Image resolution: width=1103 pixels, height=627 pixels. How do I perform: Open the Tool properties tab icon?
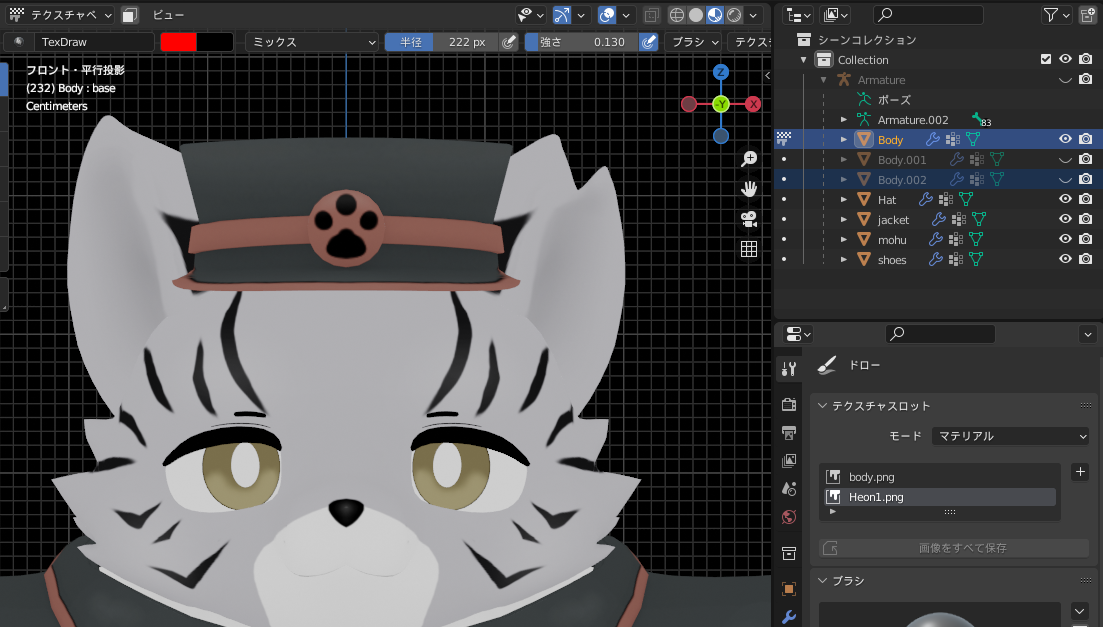point(789,368)
